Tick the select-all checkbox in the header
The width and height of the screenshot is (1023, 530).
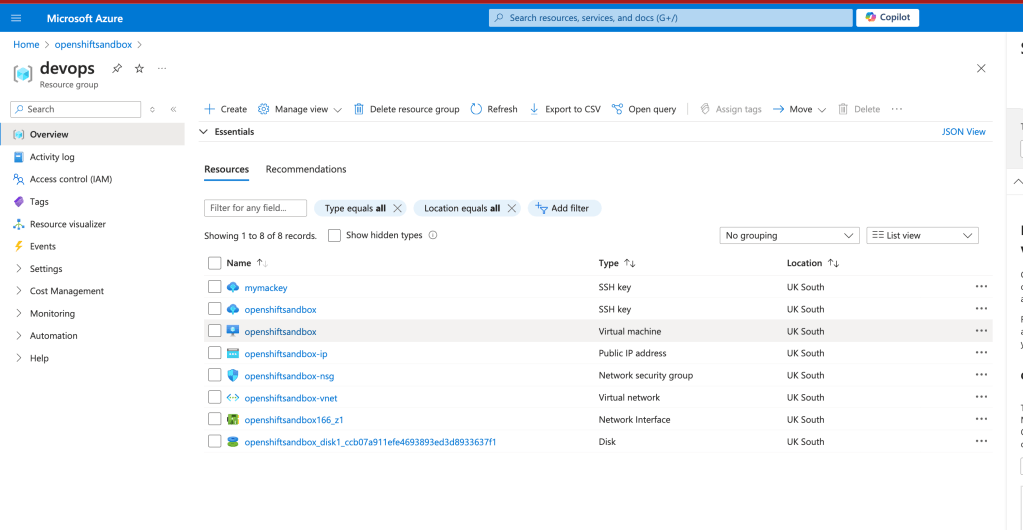point(215,263)
